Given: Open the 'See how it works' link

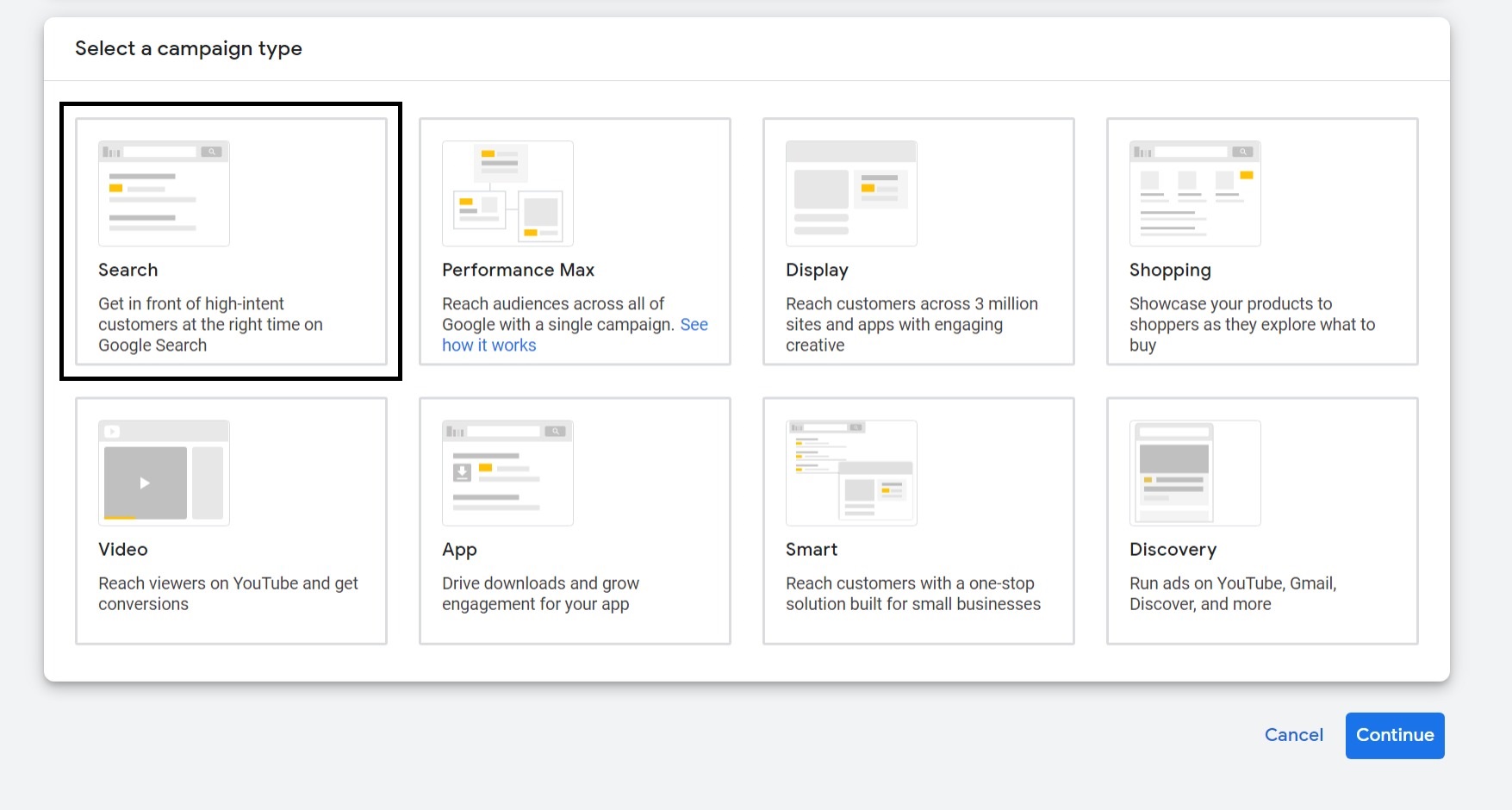Looking at the screenshot, I should 488,346.
